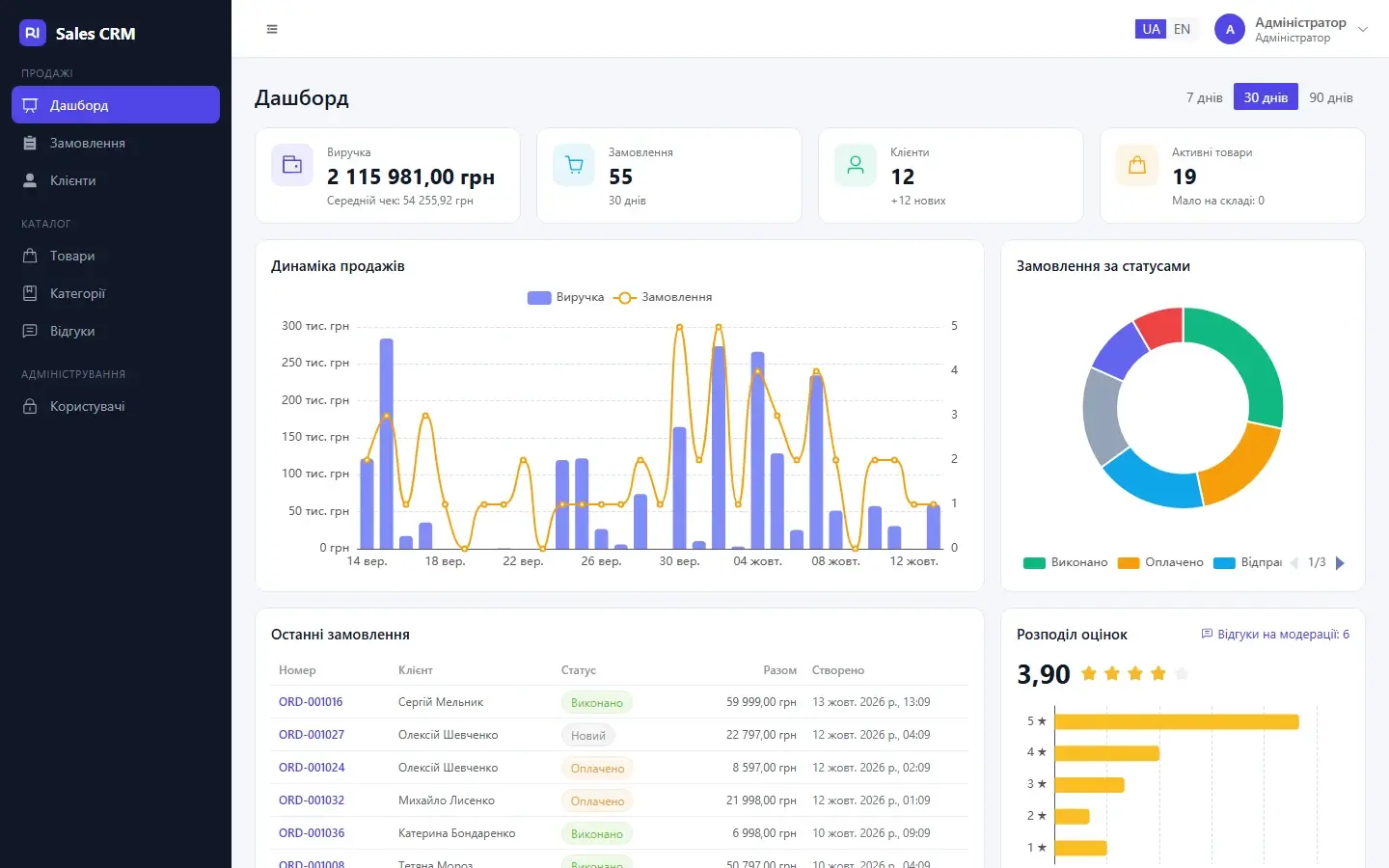Toggle sidebar with the hamburger menu icon
The height and width of the screenshot is (868, 1389).
click(272, 29)
